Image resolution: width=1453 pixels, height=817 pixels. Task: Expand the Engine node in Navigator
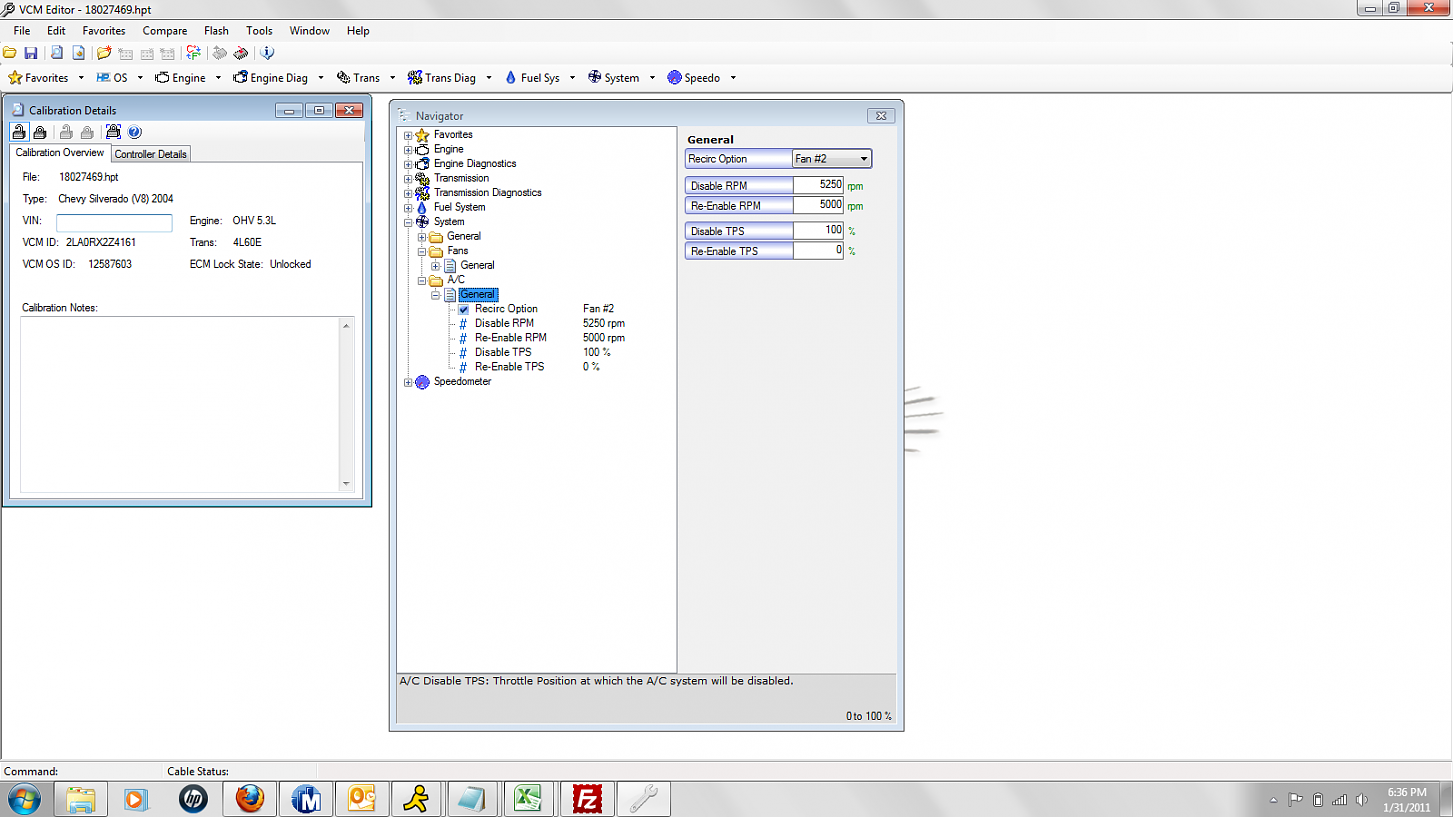click(408, 150)
